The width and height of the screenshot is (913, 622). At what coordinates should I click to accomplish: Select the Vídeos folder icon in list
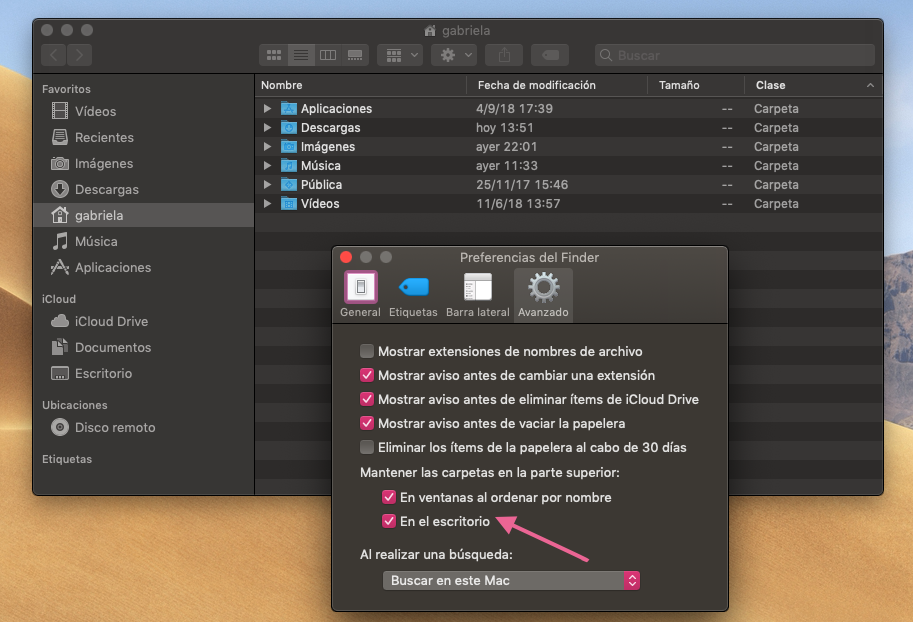tap(289, 204)
